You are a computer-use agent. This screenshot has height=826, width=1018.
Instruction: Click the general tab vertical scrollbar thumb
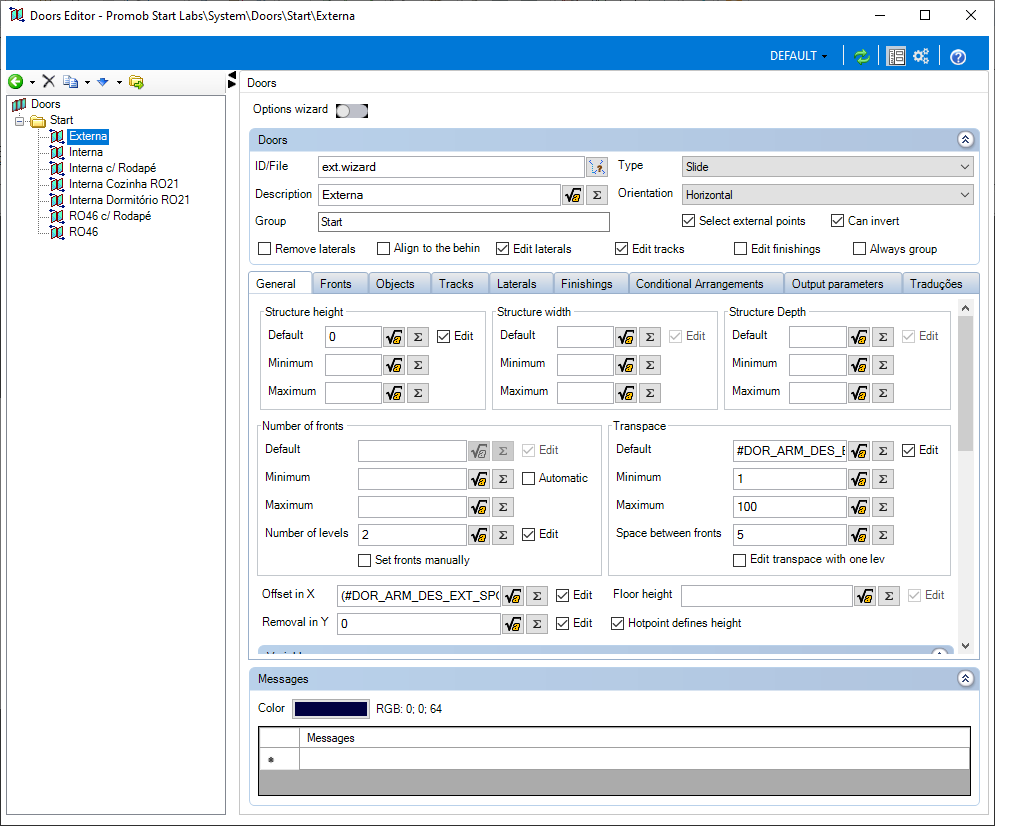(965, 384)
